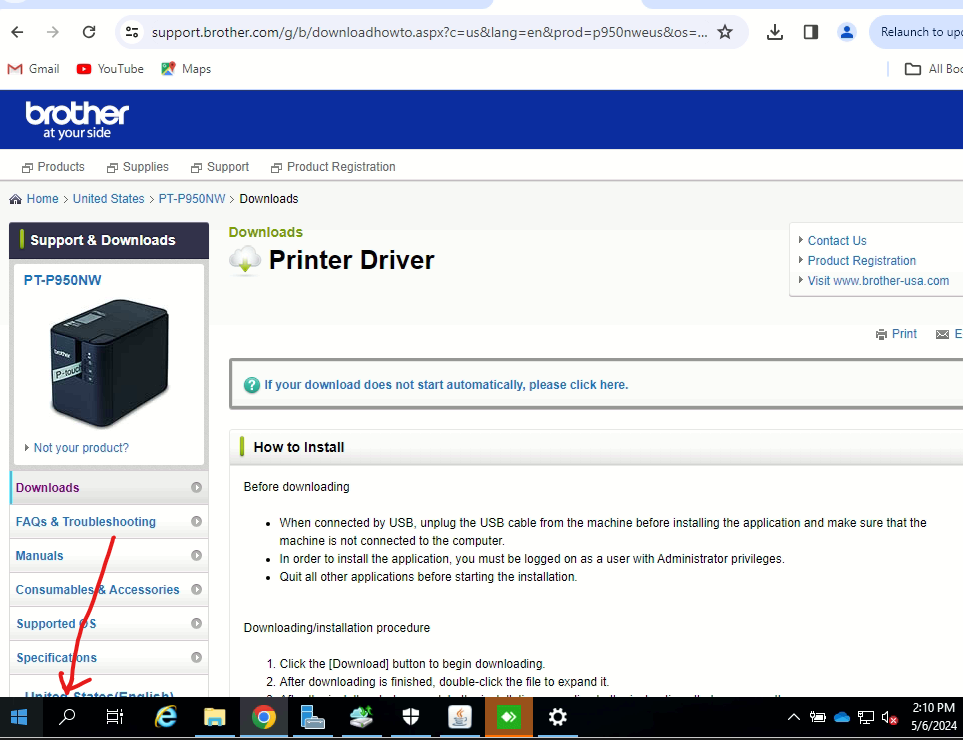Click the arrow icon beside FAQs & Troubleshooting

(197, 521)
